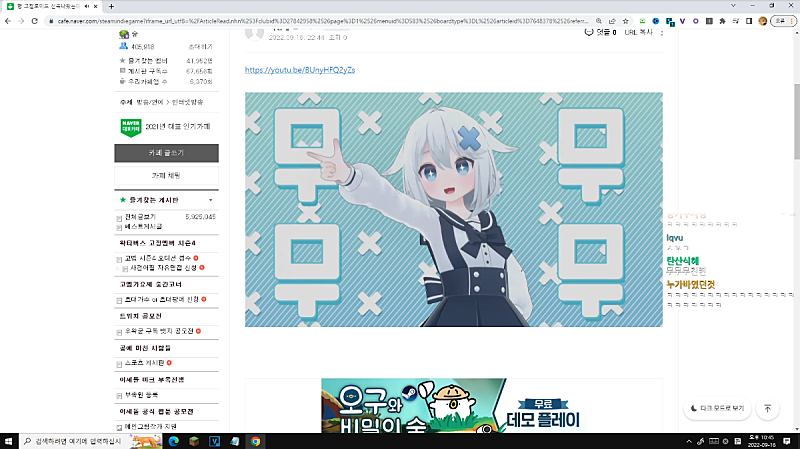Click the 카페 글쓰기 button
The image size is (800, 449).
166,153
